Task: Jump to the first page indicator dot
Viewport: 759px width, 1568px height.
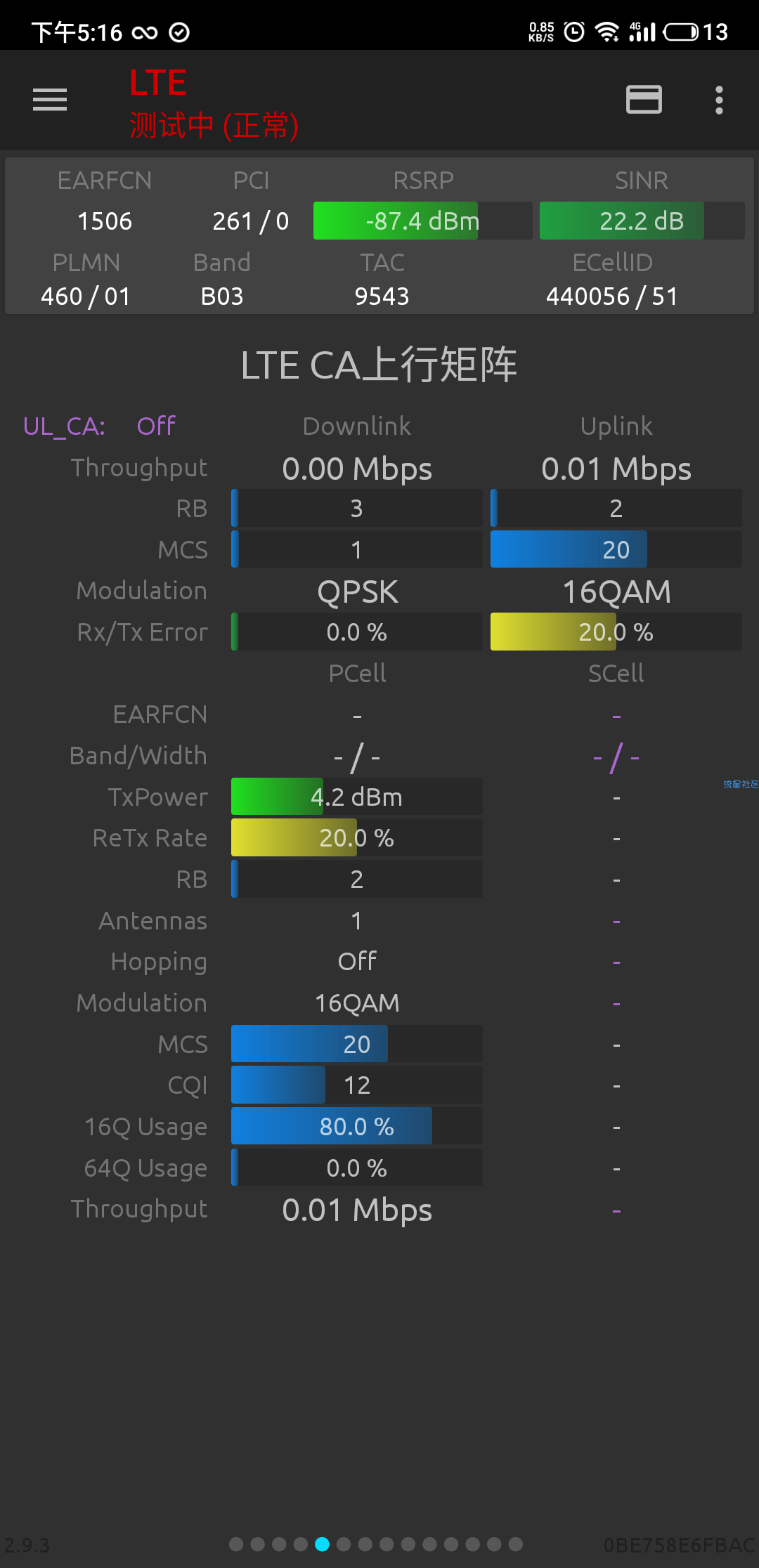Action: [x=236, y=1544]
